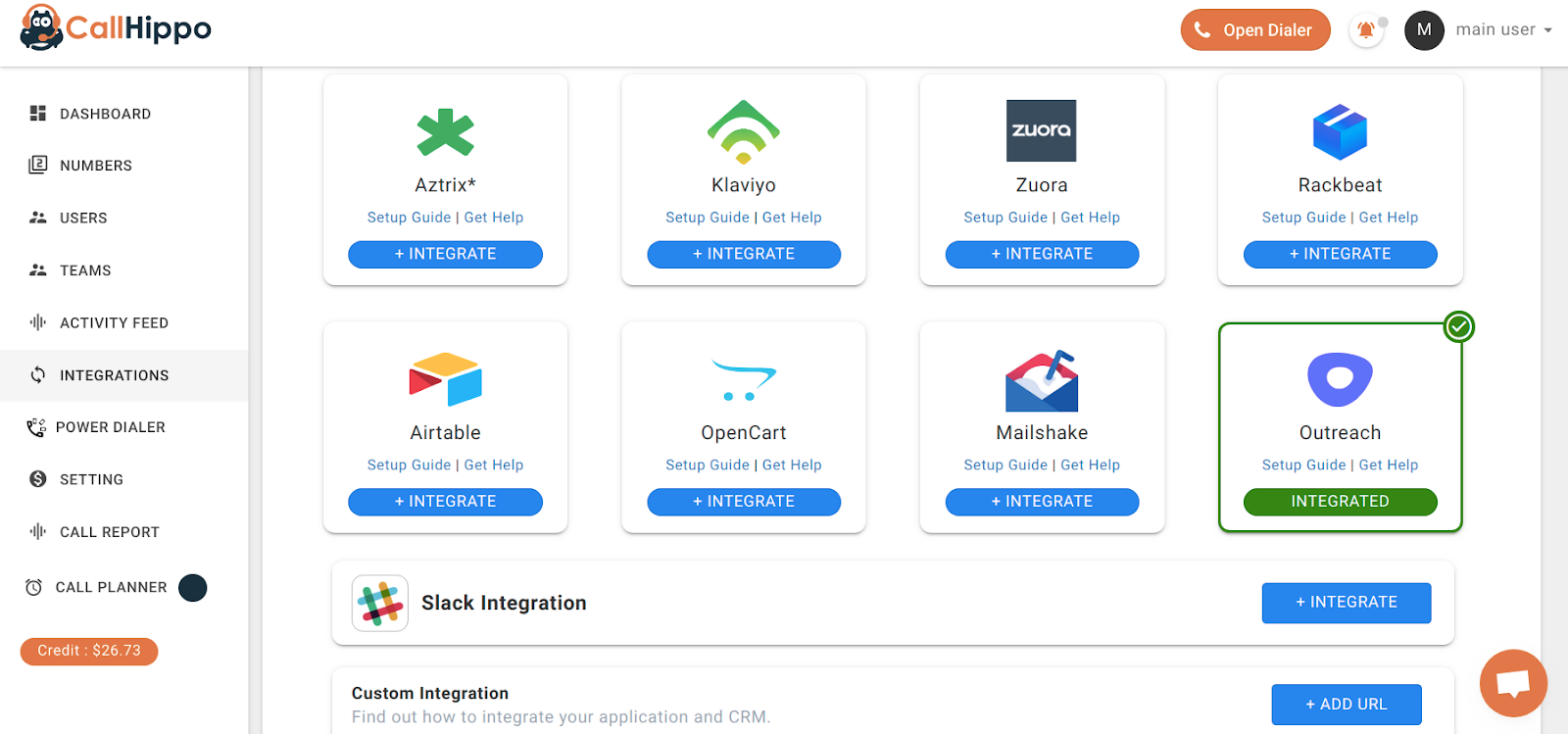
Task: Click the Custom Integration heading
Action: (430, 693)
